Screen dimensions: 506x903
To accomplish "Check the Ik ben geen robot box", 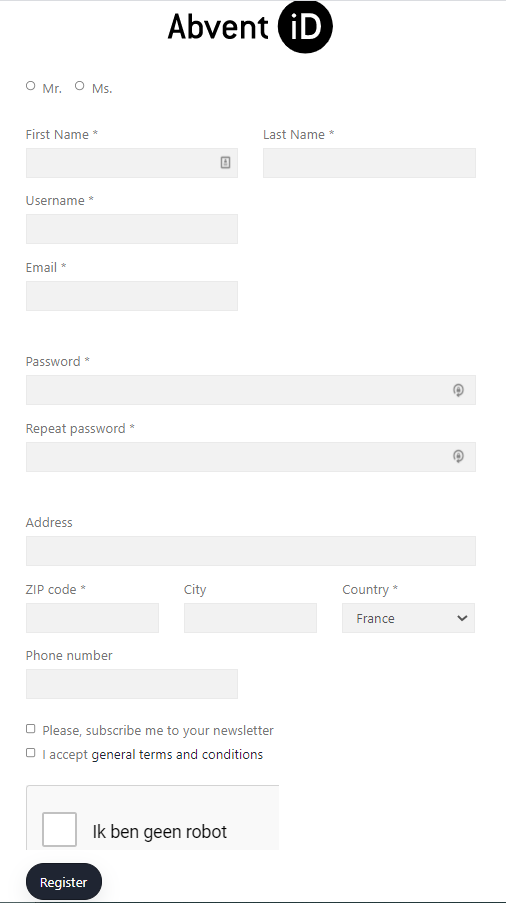I will click(59, 829).
